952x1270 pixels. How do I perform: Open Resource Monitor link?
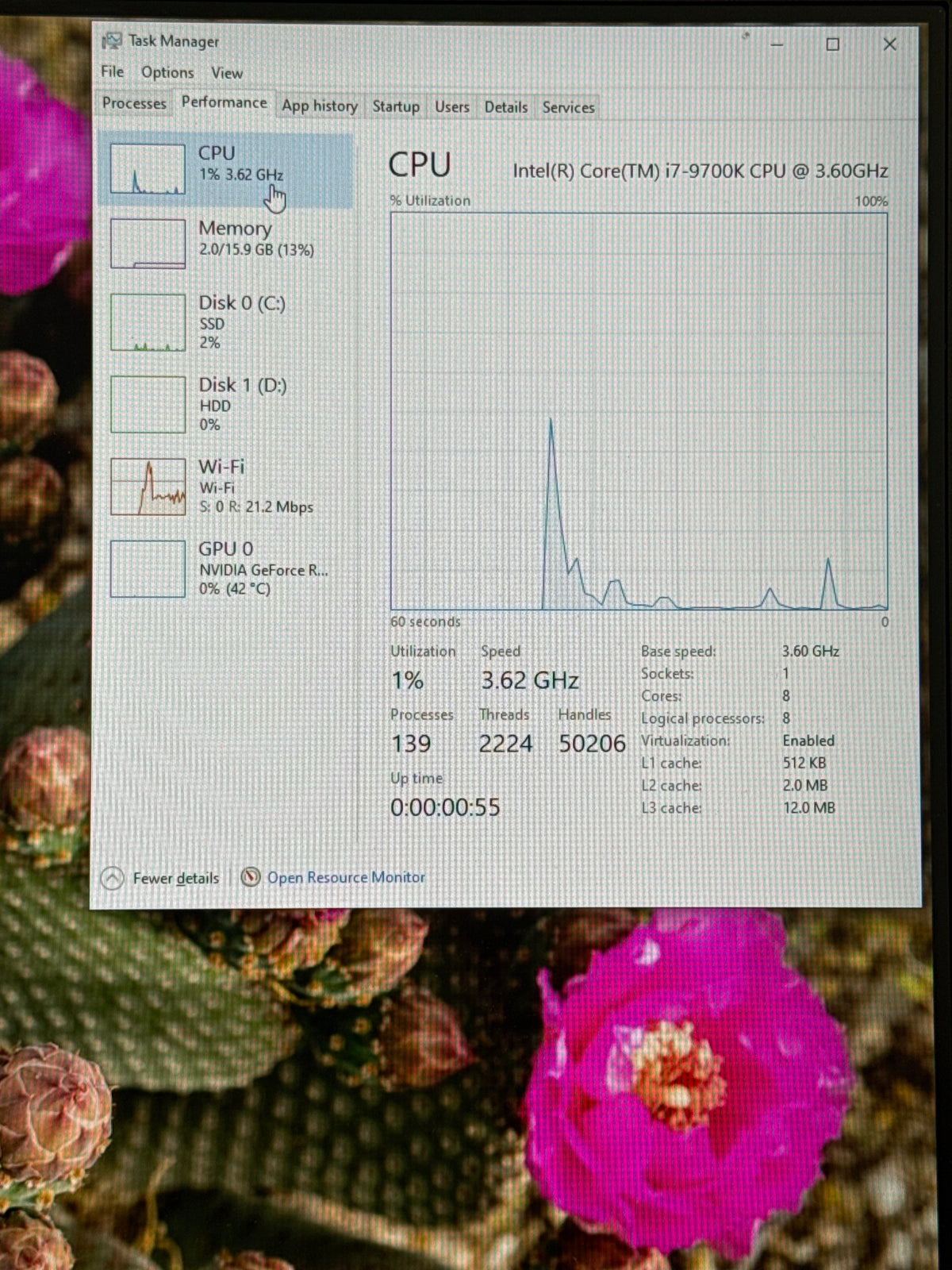346,877
